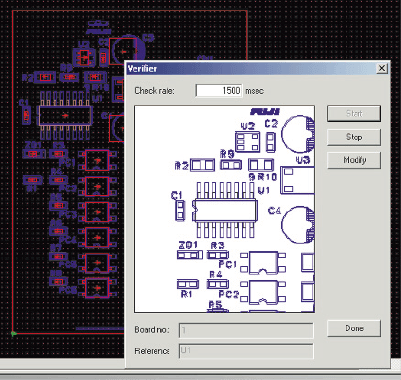
Task: Click the Modify button
Action: (354, 160)
